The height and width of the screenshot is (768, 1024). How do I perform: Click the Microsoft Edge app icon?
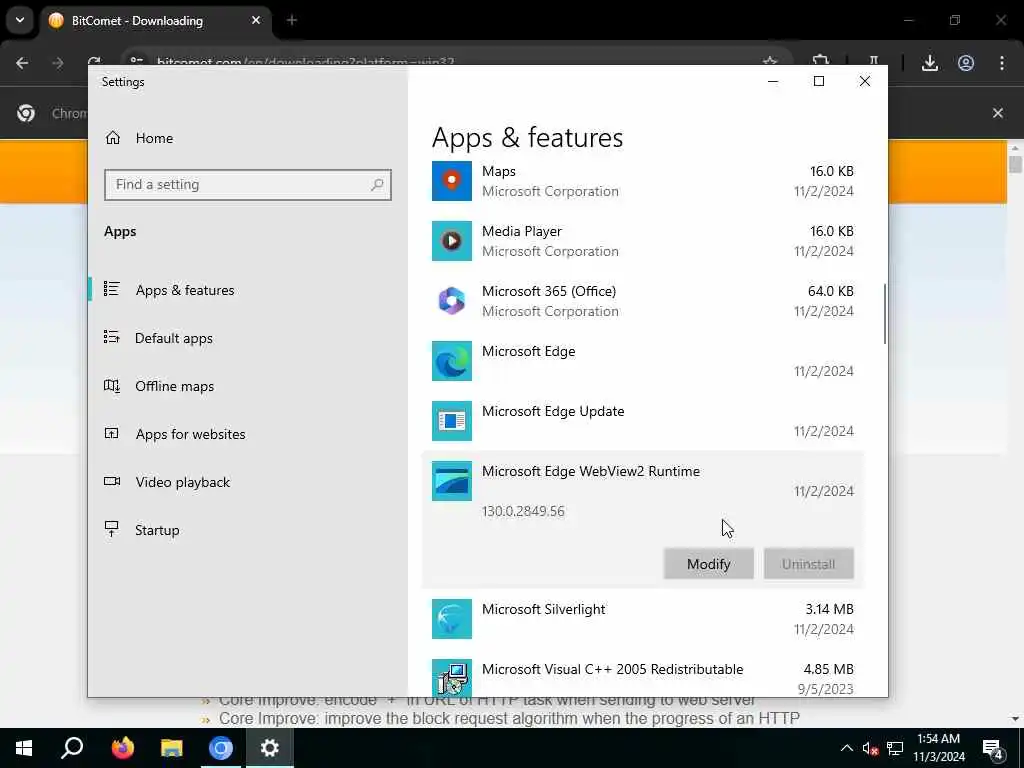pos(451,361)
